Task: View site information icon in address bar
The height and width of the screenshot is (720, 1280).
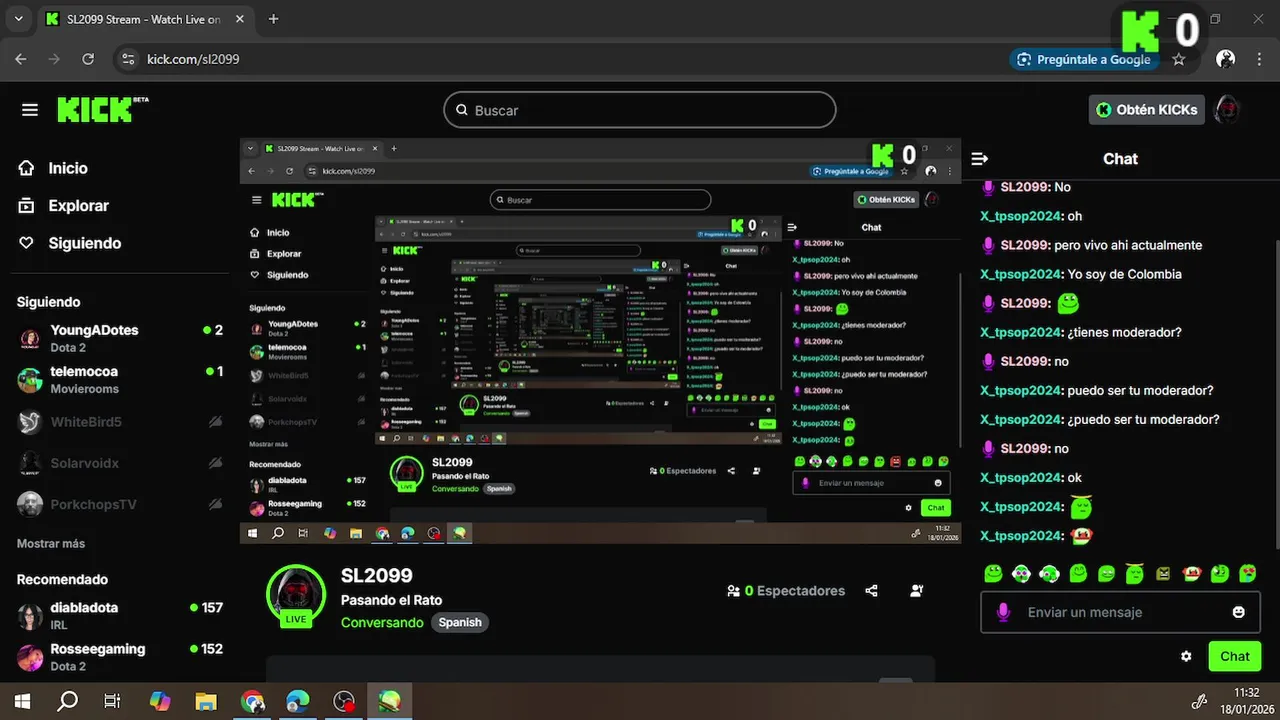Action: tap(127, 59)
